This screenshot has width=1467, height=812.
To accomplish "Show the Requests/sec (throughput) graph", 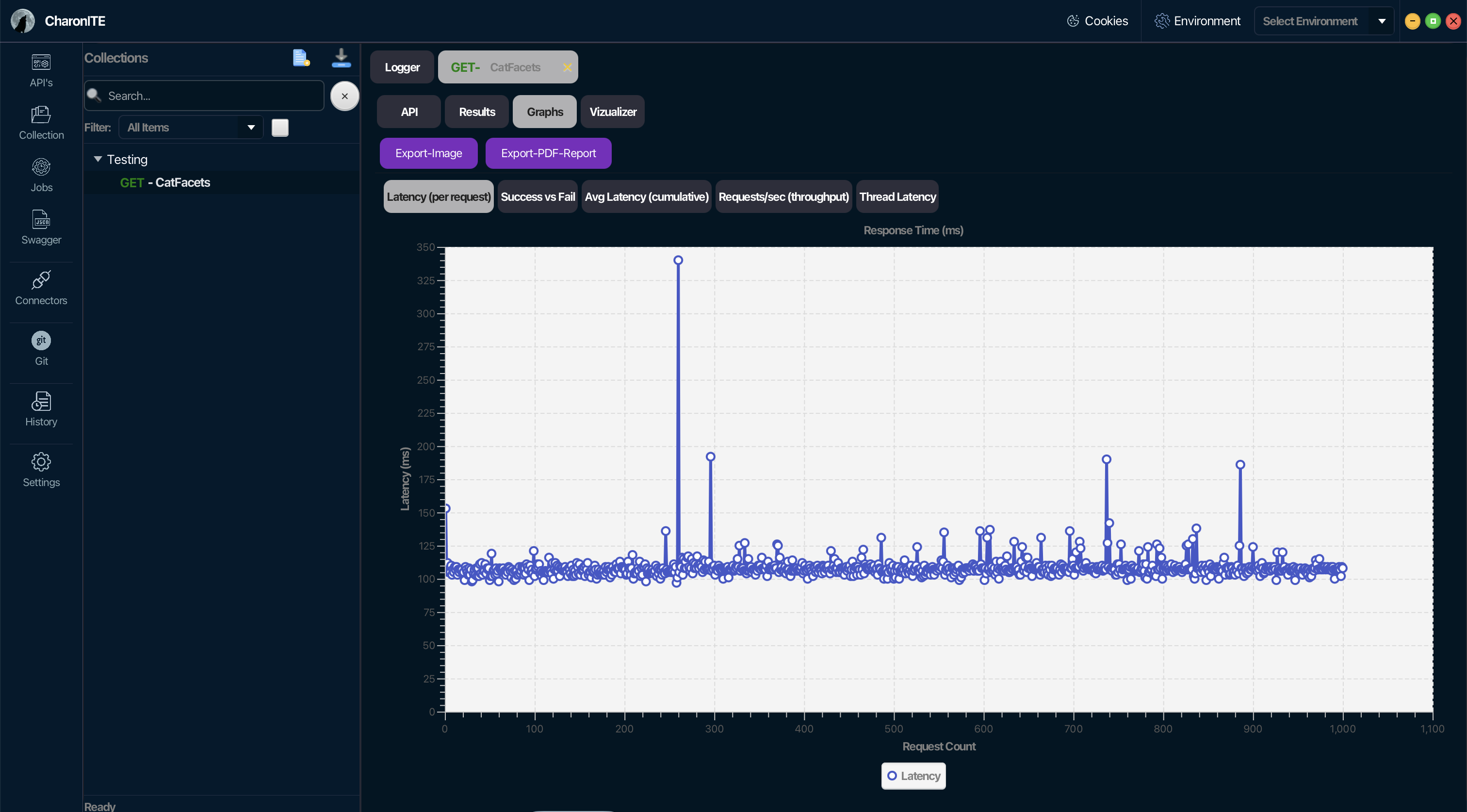I will click(783, 196).
